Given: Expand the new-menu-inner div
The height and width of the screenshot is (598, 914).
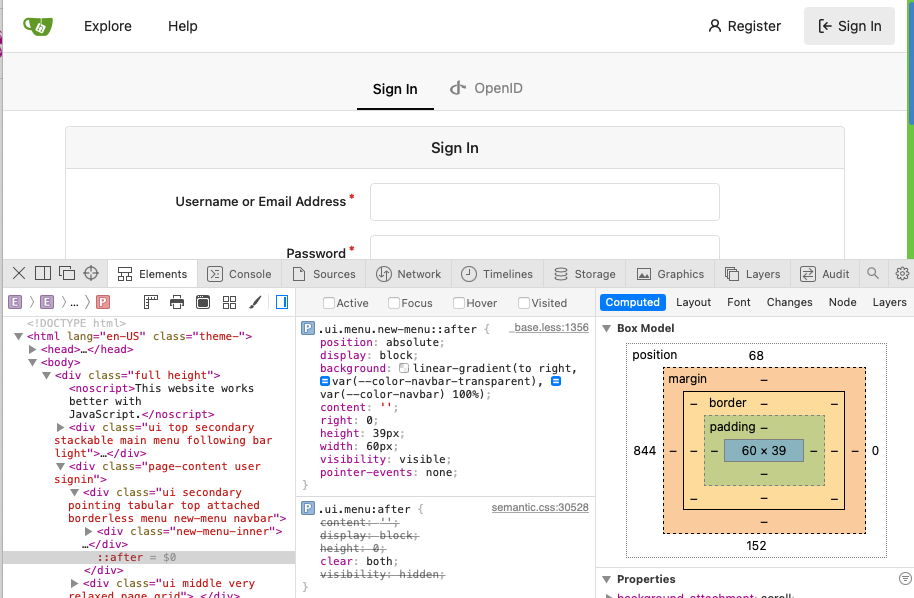Looking at the screenshot, I should coord(88,532).
